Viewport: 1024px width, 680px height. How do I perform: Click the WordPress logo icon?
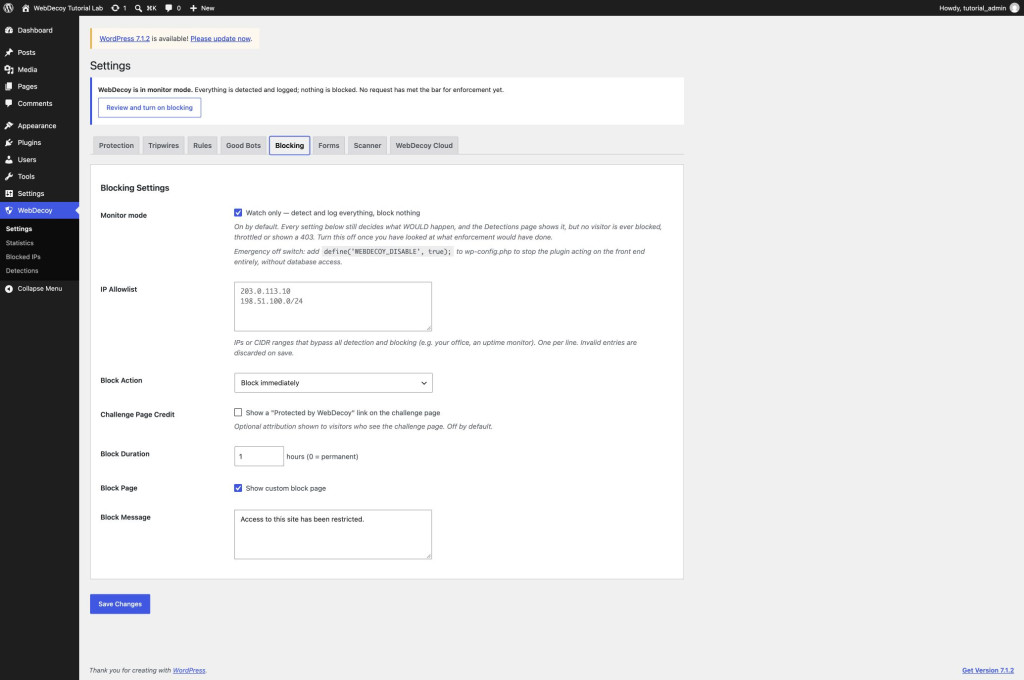(8, 8)
